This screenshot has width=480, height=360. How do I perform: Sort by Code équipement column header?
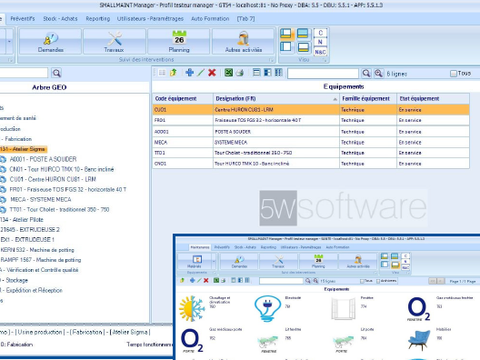pos(183,99)
